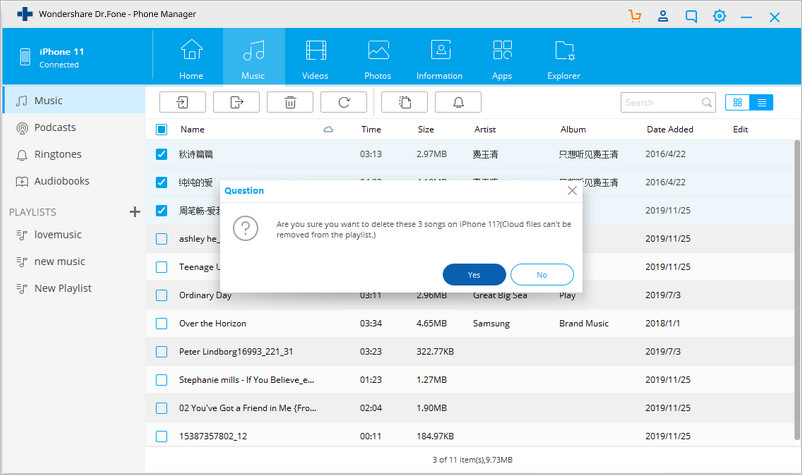Check the Stephanie mills song checkbox
Image resolution: width=802 pixels, height=475 pixels.
161,380
